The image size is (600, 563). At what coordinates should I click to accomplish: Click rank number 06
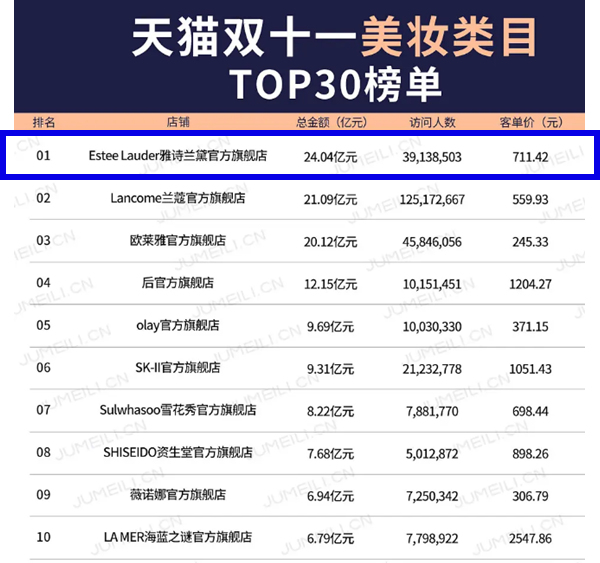(43, 368)
